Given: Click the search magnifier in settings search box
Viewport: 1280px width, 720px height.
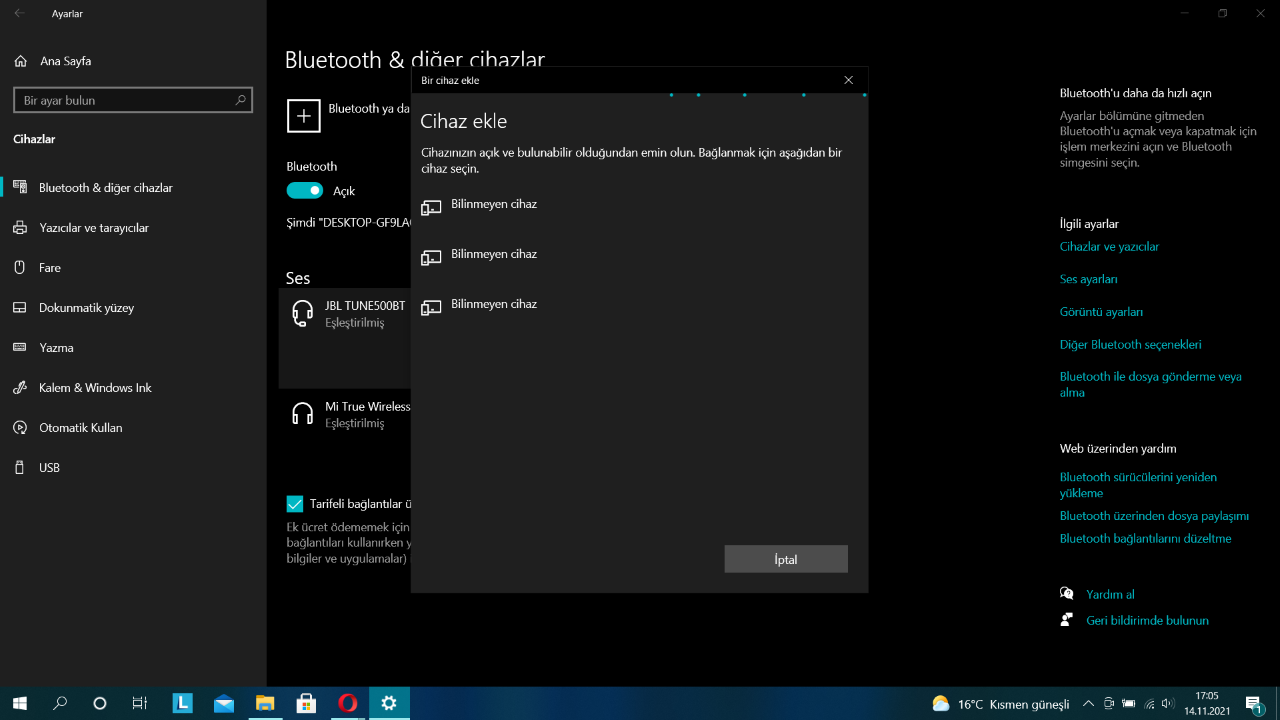Looking at the screenshot, I should click(240, 100).
